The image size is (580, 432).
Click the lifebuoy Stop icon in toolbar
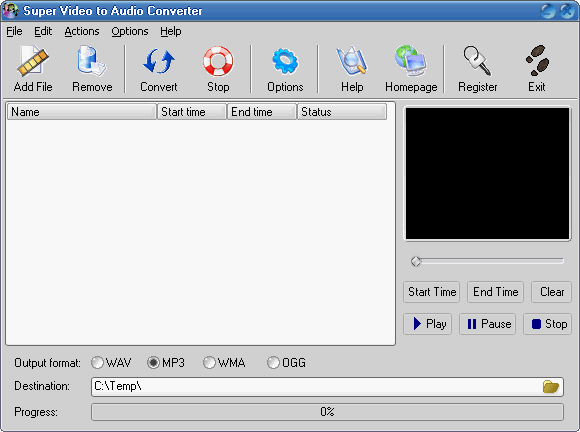click(218, 61)
